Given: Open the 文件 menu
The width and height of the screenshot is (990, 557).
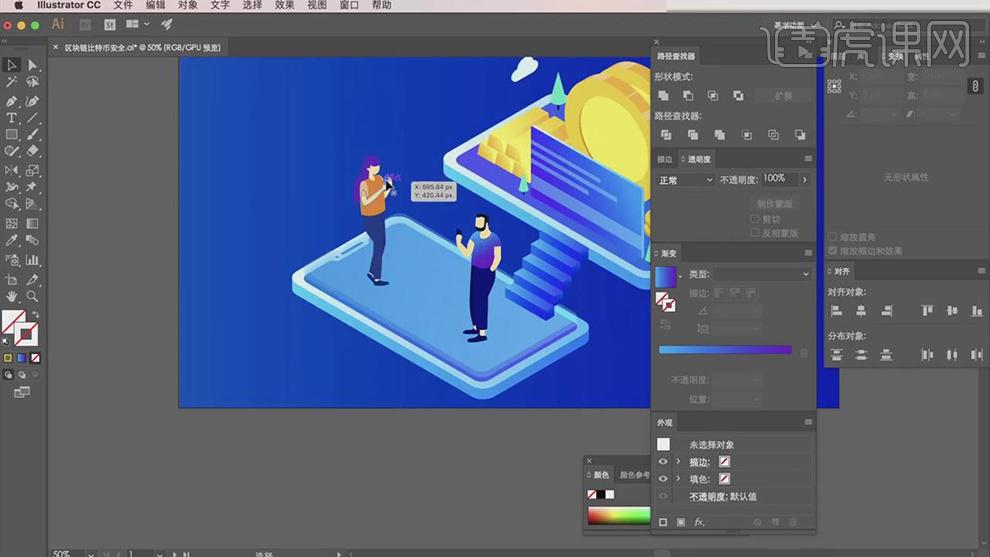Looking at the screenshot, I should [123, 5].
